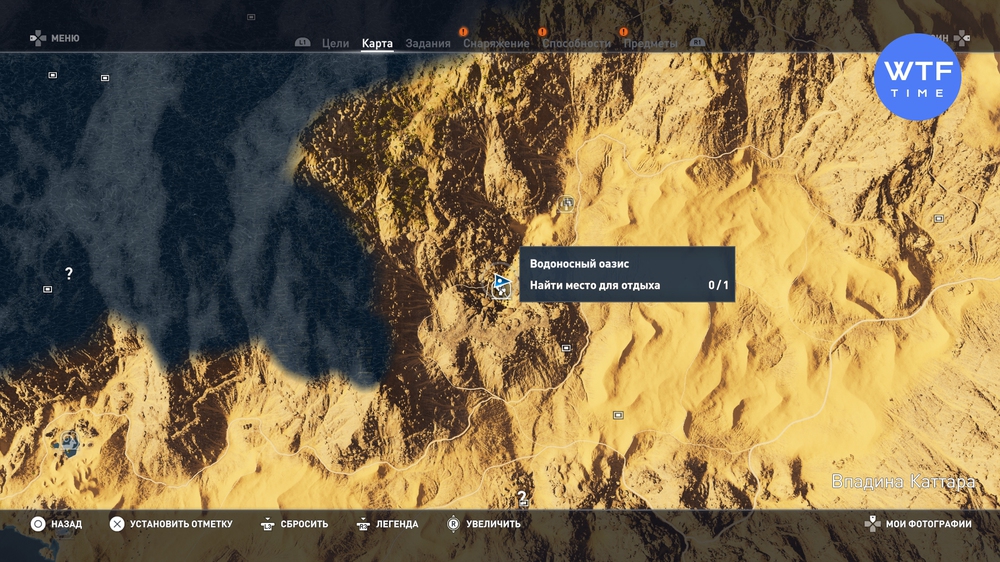
Task: Switch to the Задания tab
Action: point(428,44)
